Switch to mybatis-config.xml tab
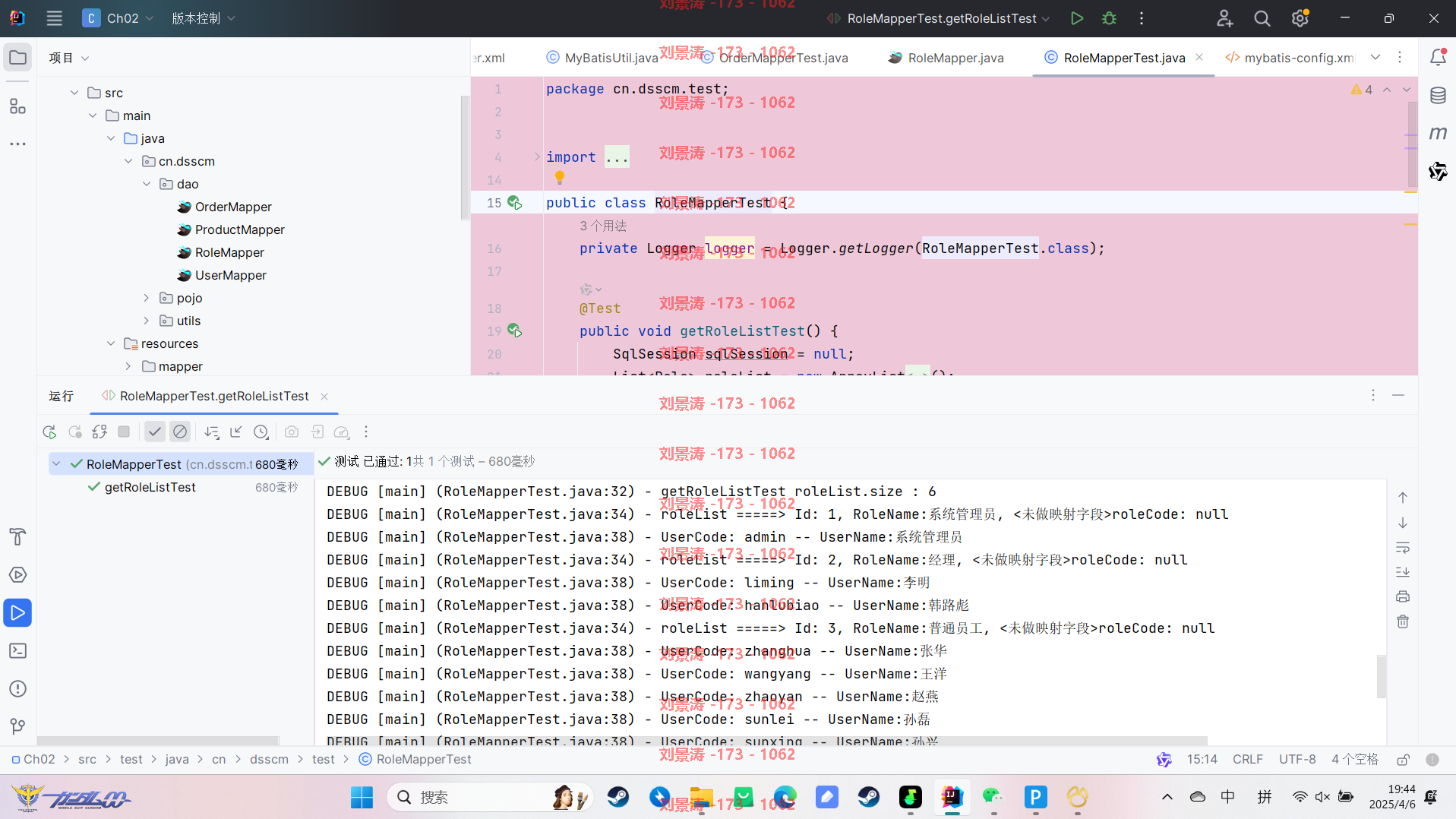 point(1290,58)
